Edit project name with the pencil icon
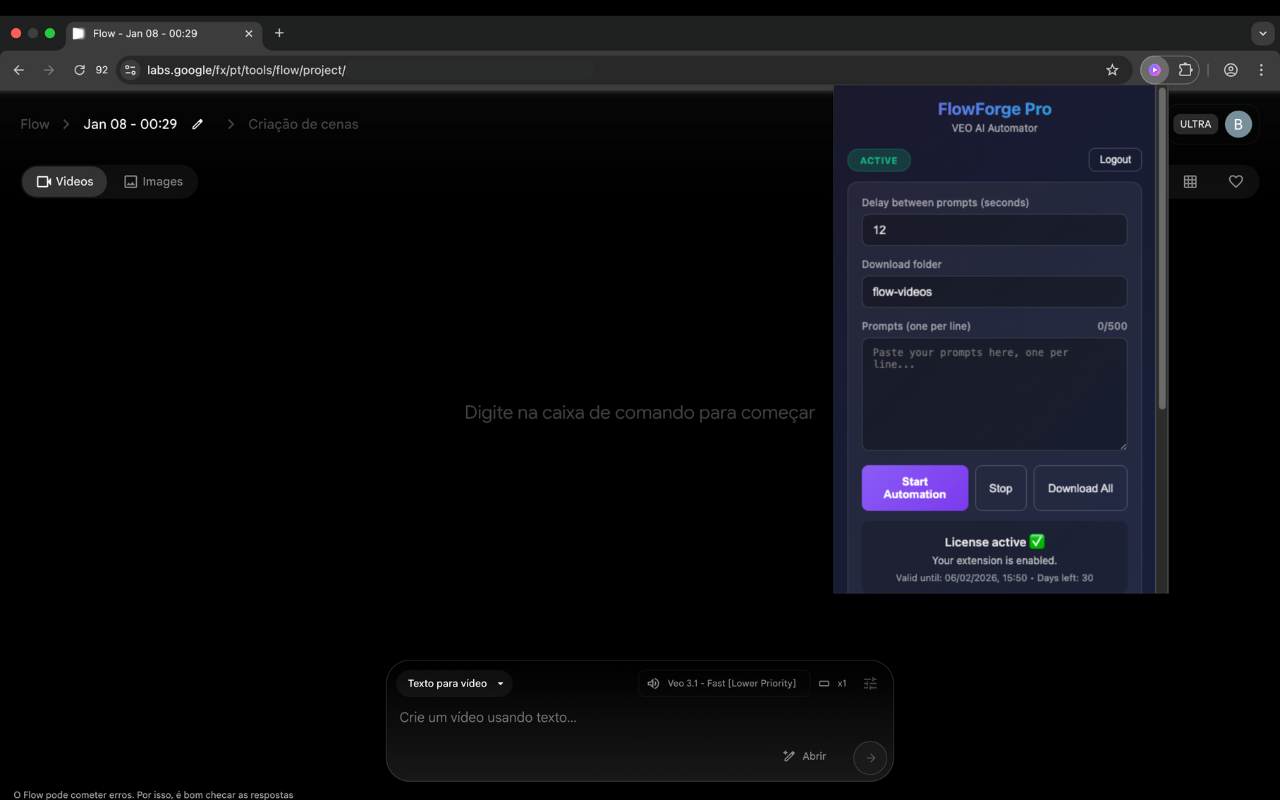The height and width of the screenshot is (800, 1280). click(198, 124)
